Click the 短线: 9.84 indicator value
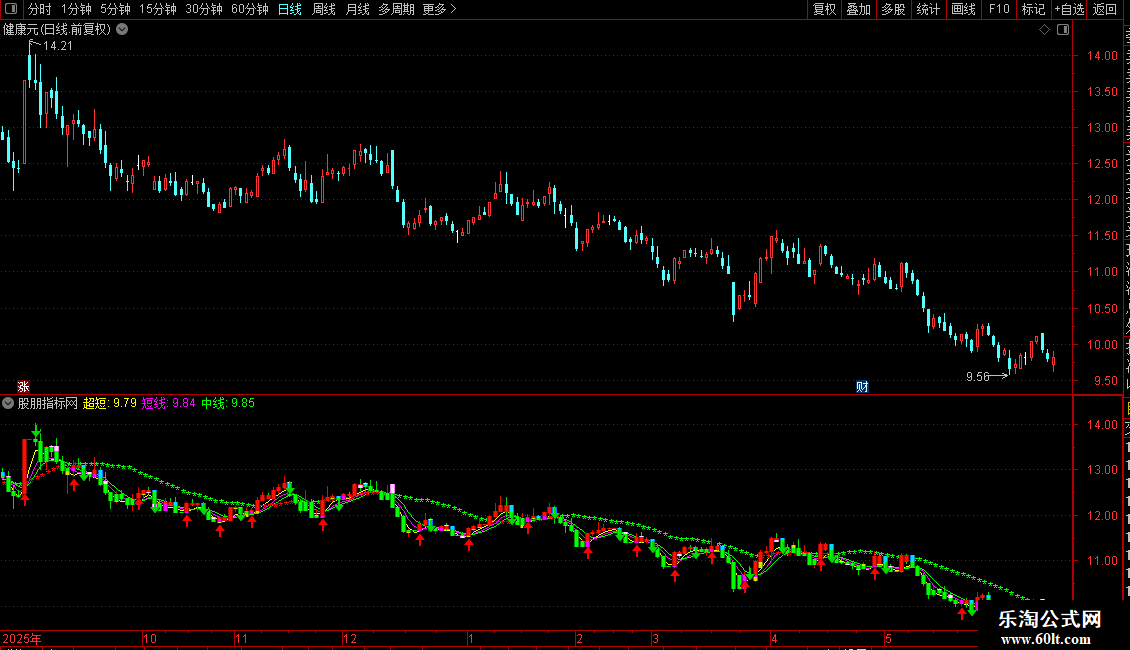Screen dimensions: 1130x650 pyautogui.click(x=169, y=403)
